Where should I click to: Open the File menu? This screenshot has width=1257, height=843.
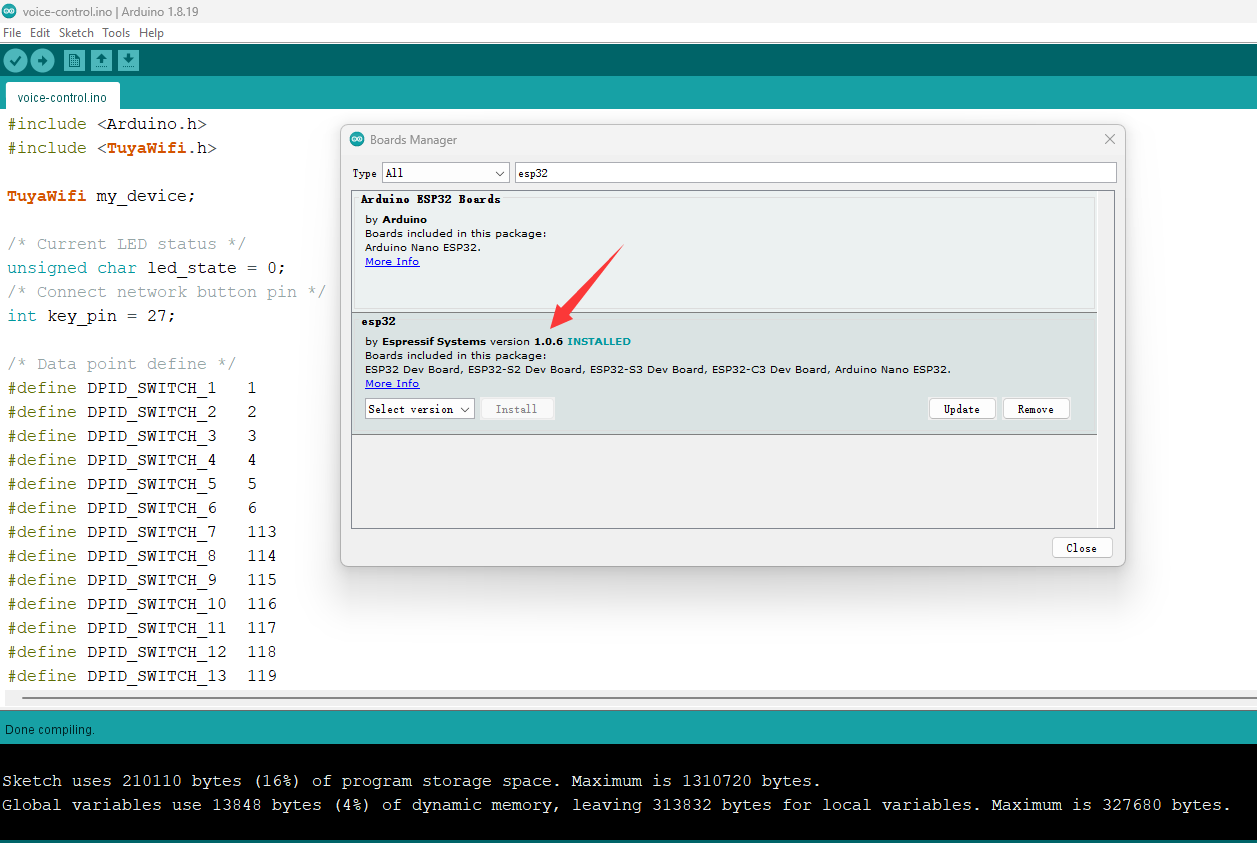coord(12,33)
